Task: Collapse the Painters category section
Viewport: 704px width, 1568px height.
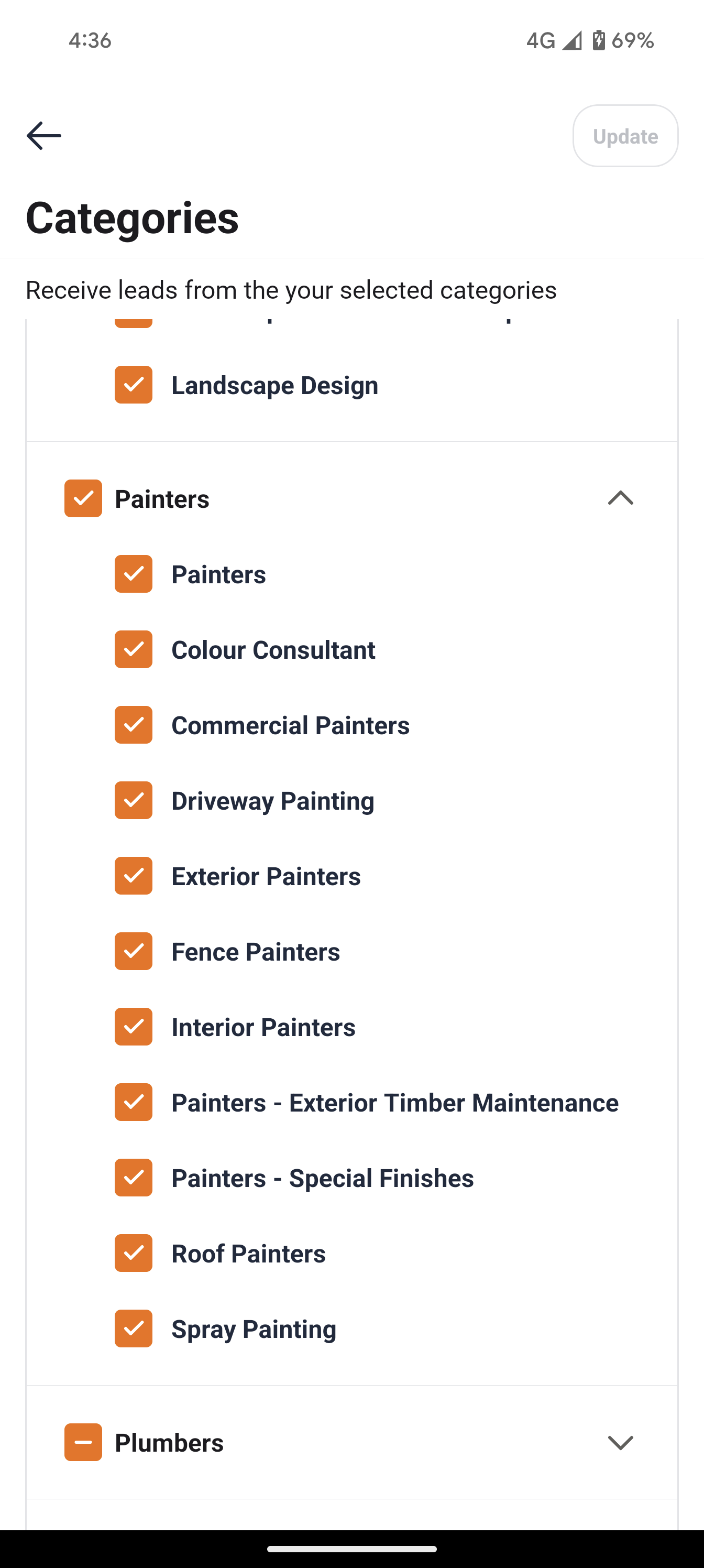Action: pyautogui.click(x=620, y=498)
